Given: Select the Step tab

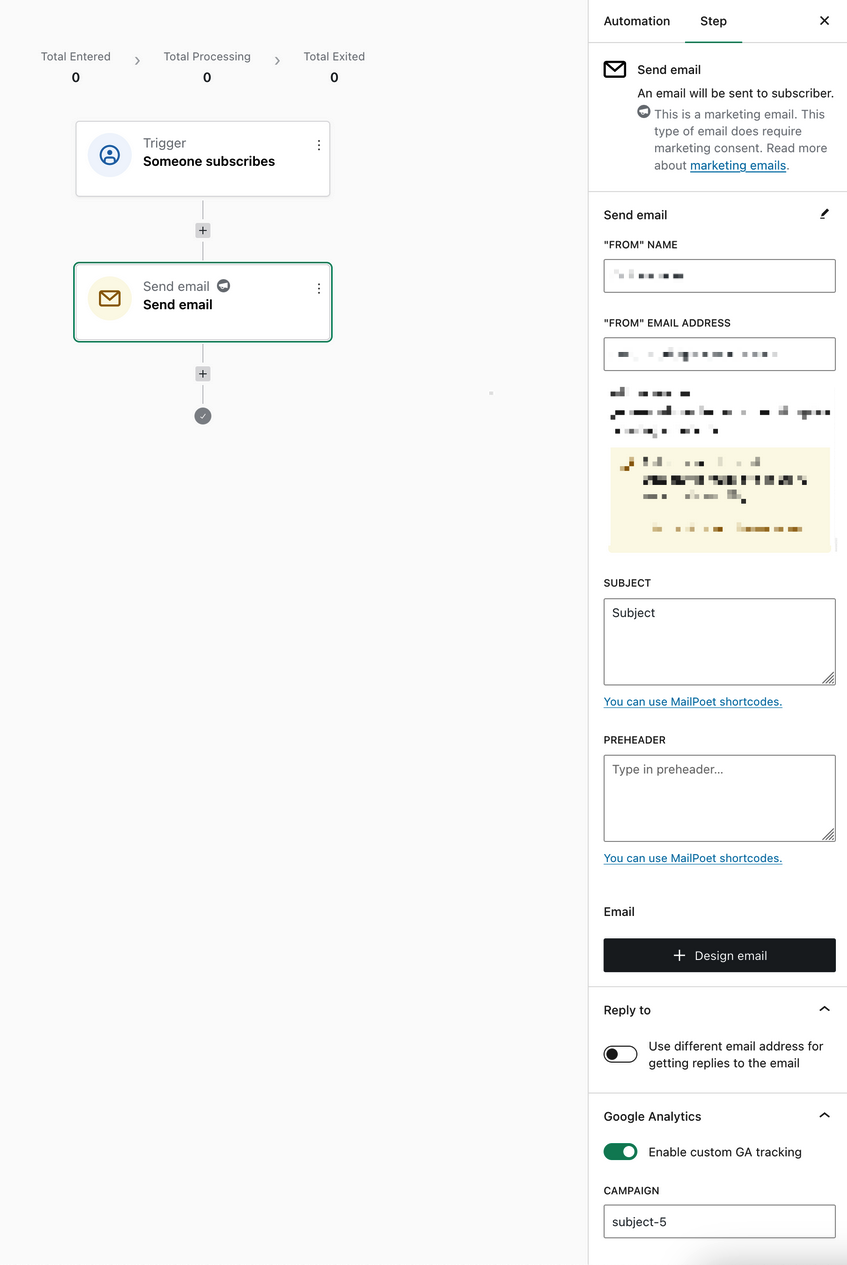Looking at the screenshot, I should pos(713,21).
